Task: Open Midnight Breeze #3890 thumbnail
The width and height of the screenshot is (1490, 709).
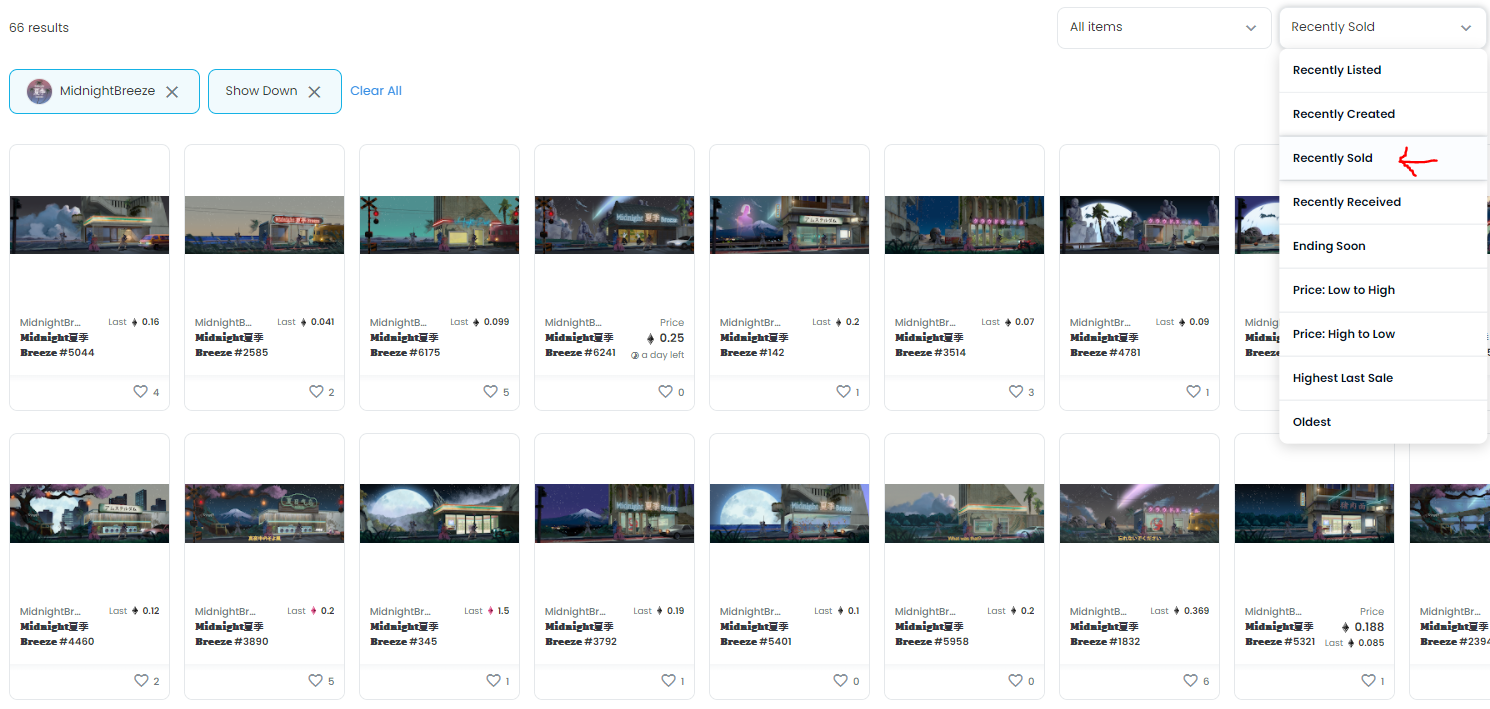Action: click(264, 514)
